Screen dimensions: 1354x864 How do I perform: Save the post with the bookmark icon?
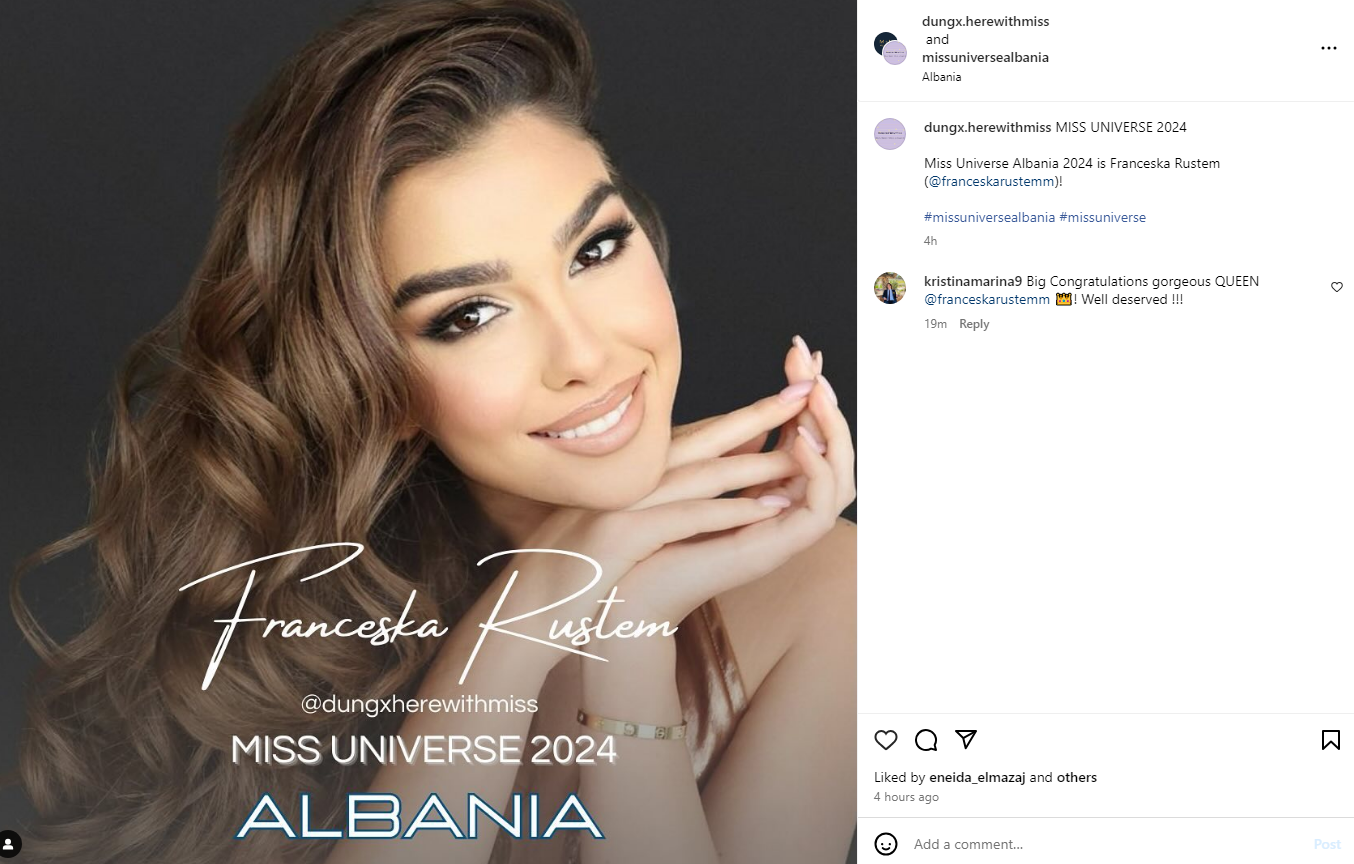pyautogui.click(x=1330, y=740)
